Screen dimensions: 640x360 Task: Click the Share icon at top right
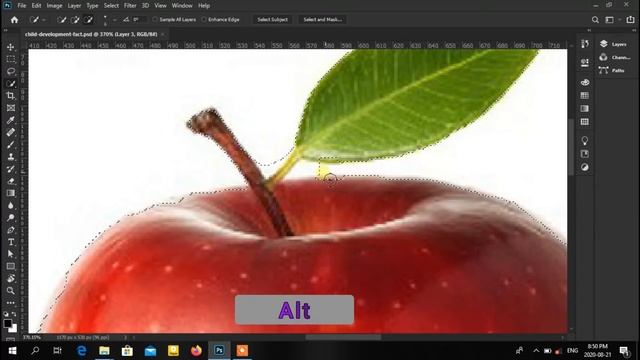click(631, 20)
